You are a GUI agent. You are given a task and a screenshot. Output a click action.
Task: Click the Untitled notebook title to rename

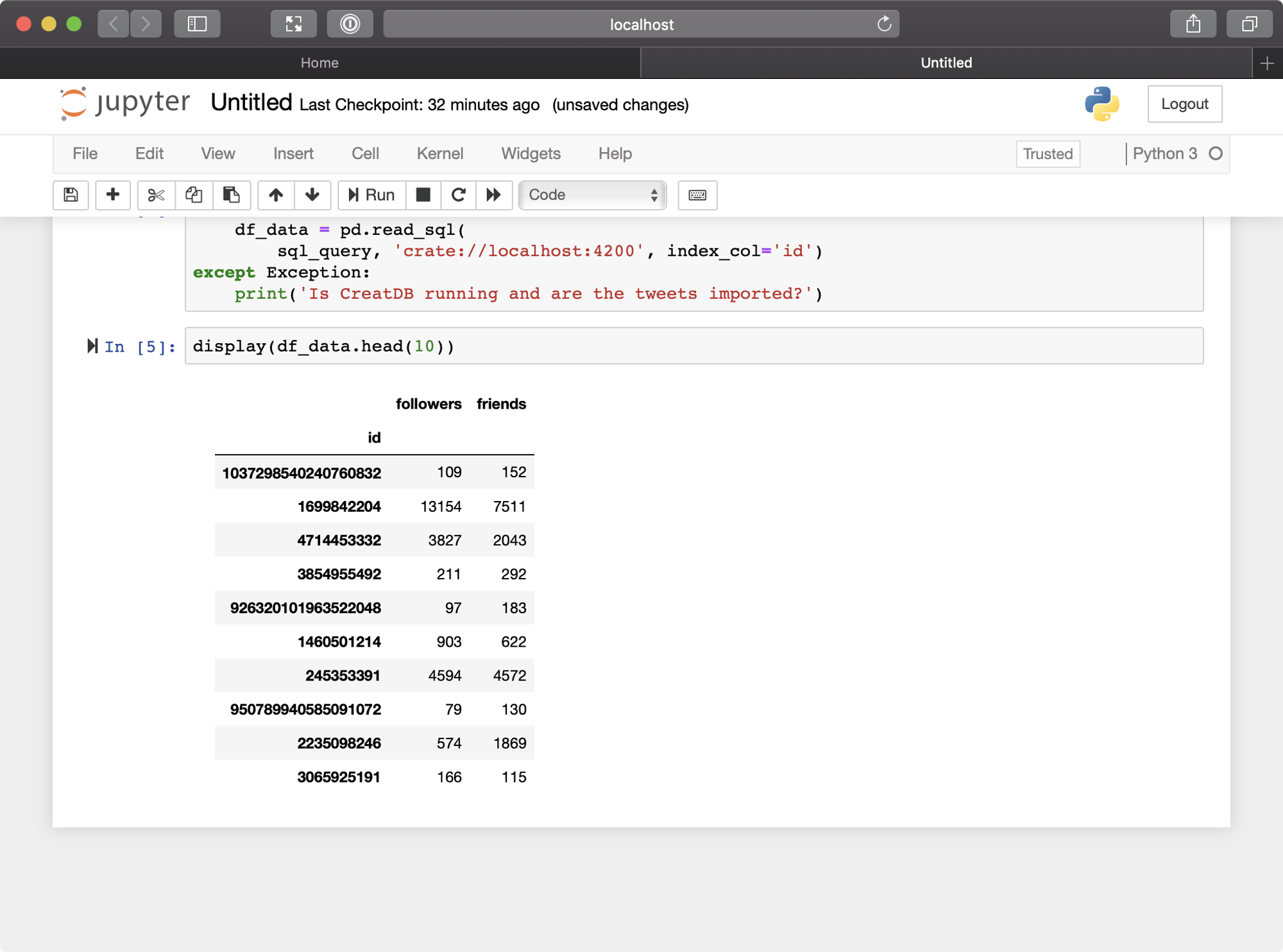[x=251, y=103]
